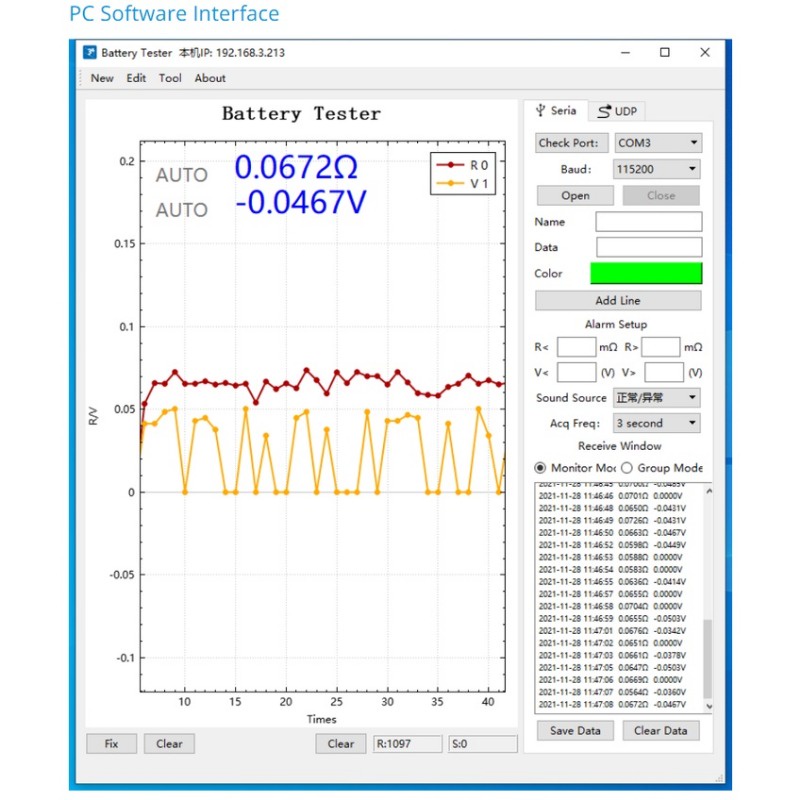Pick the green Color swatch
The height and width of the screenshot is (800, 800).
point(646,273)
